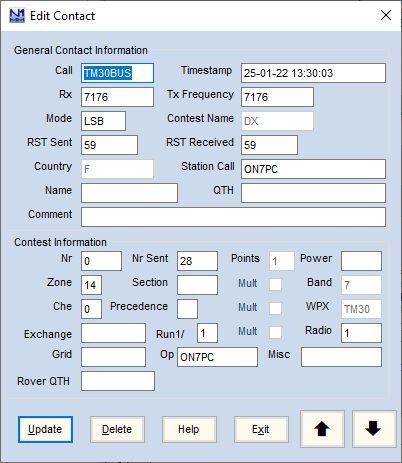The height and width of the screenshot is (463, 402).
Task: Click the Station Call field with ON7PC
Action: coord(313,169)
